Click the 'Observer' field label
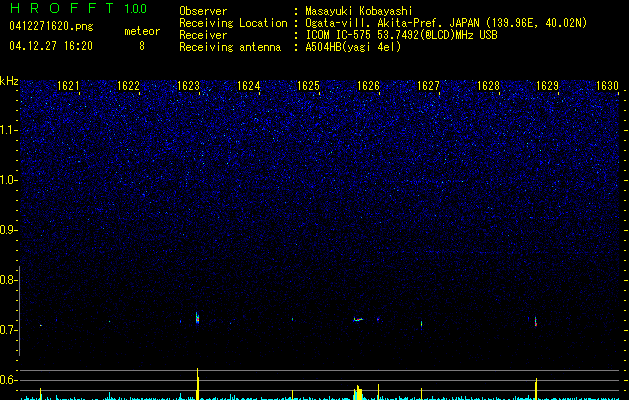 [x=203, y=11]
